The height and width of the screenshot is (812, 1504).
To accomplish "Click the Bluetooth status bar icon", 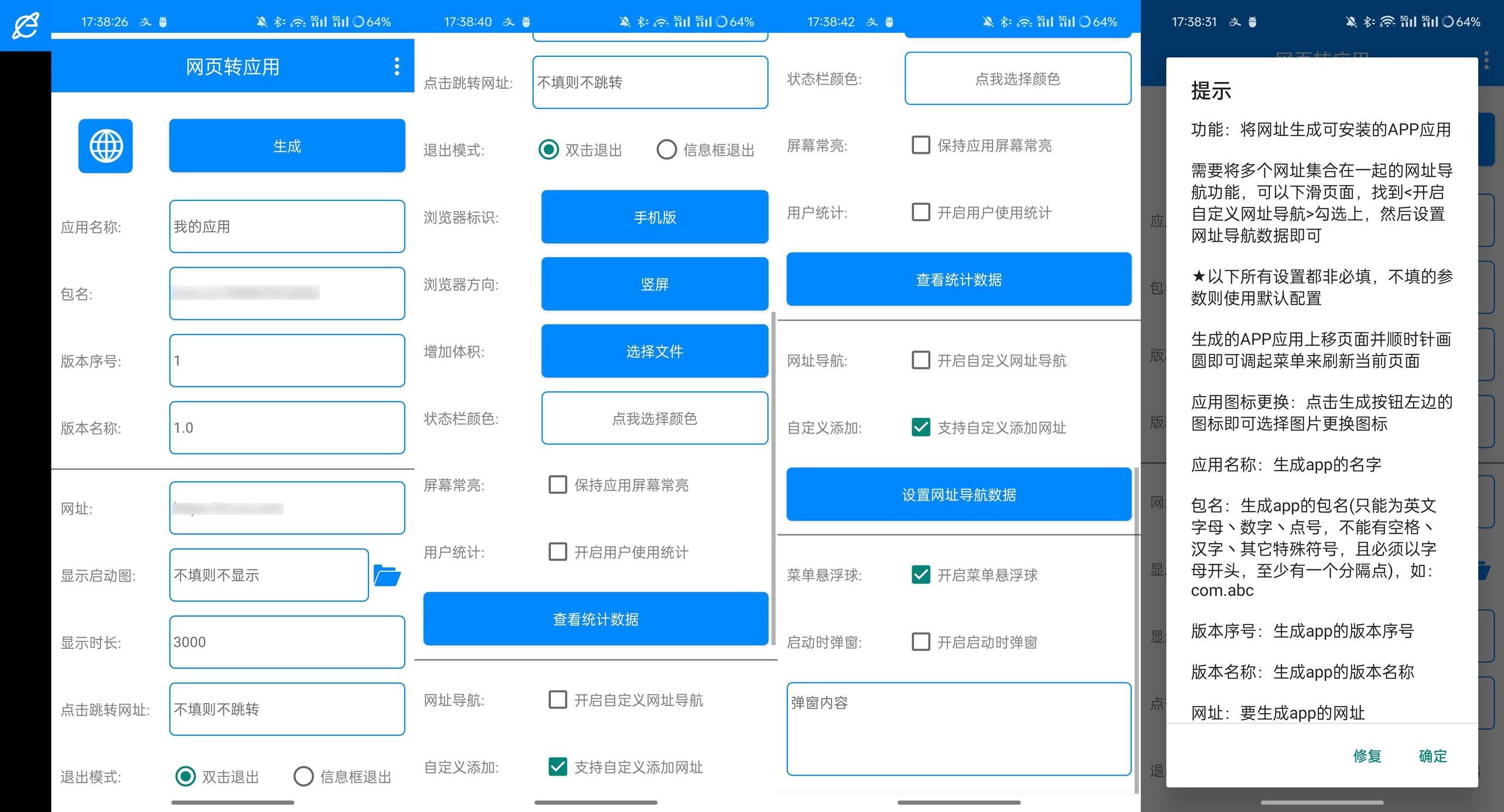I will click(279, 22).
